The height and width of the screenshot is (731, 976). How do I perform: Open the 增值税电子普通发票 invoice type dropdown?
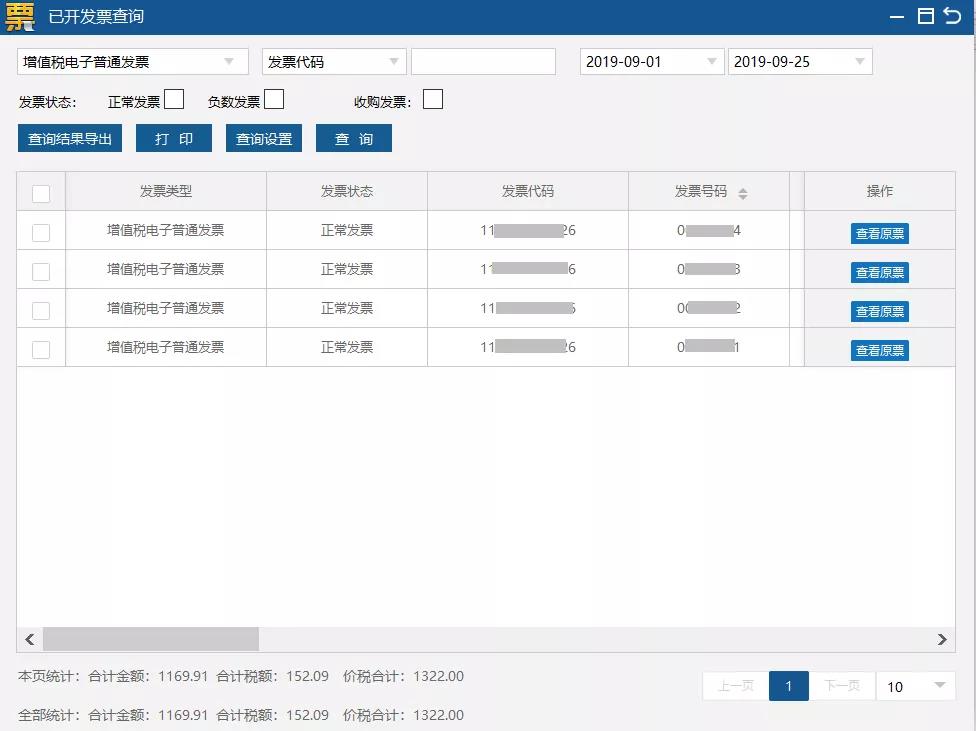pyautogui.click(x=133, y=62)
